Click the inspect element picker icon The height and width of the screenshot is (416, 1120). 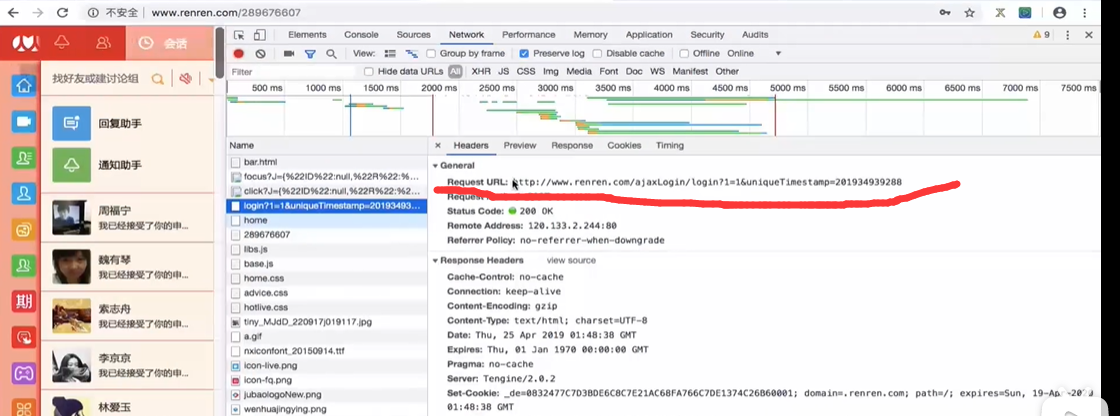239,35
